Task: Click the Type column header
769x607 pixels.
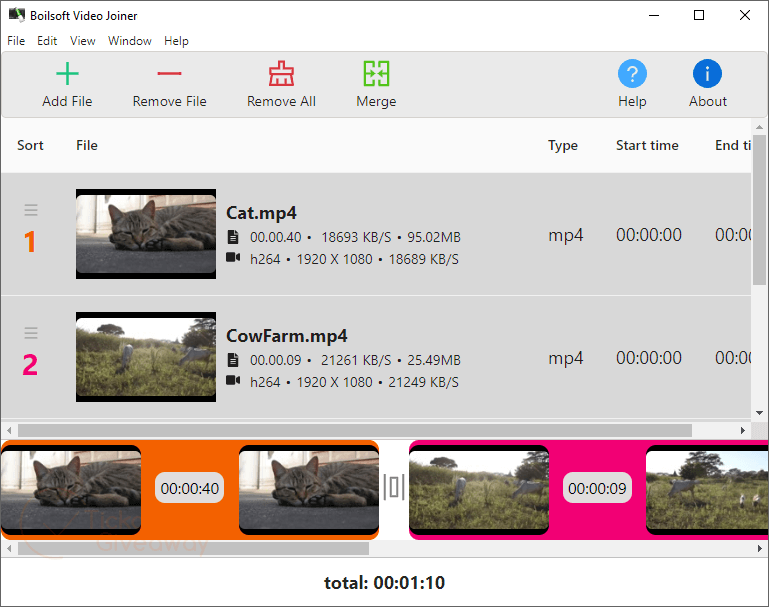Action: (563, 146)
